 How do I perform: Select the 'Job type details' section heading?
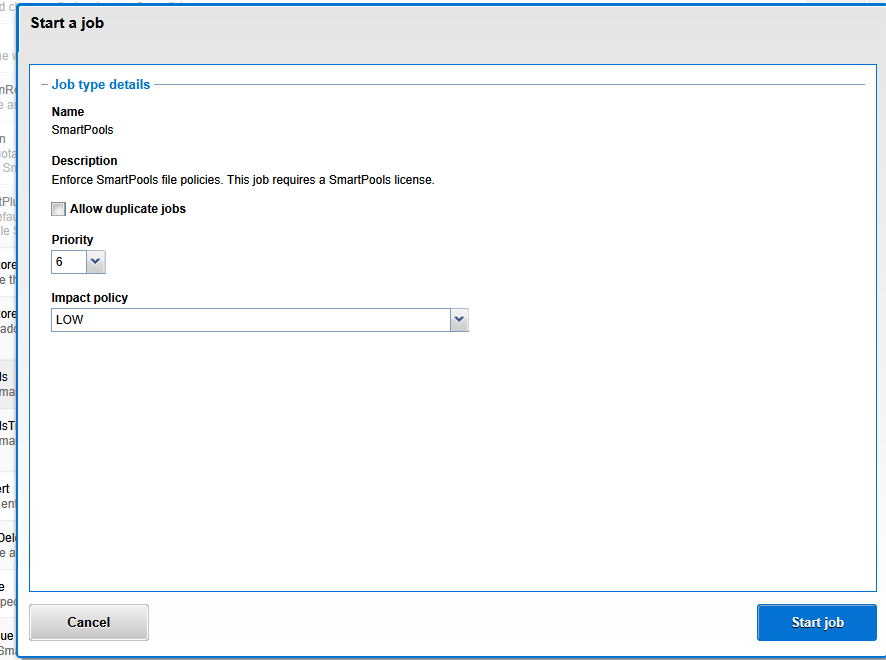click(x=101, y=85)
